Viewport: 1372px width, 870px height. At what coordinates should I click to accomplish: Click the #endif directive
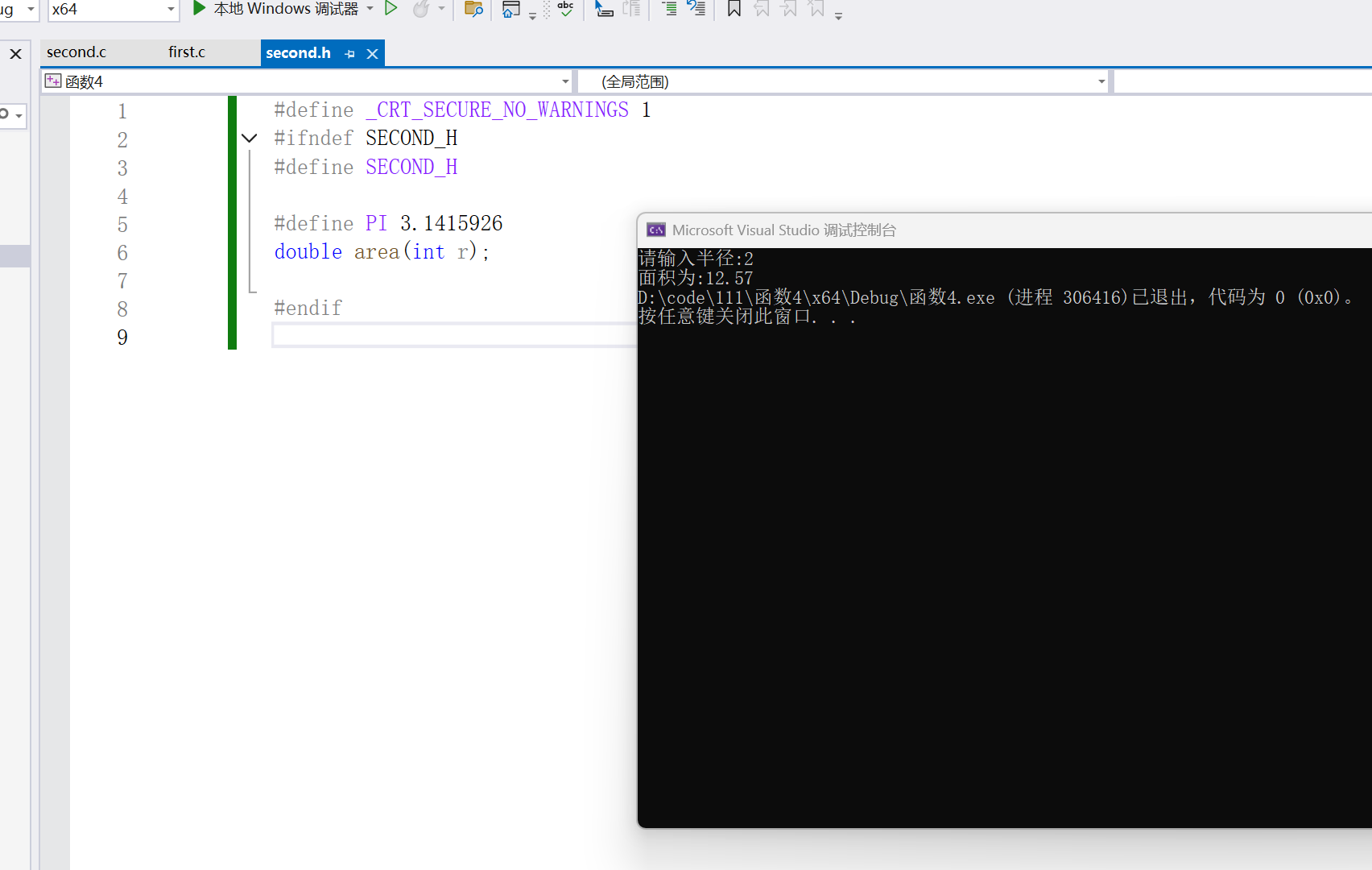point(308,308)
